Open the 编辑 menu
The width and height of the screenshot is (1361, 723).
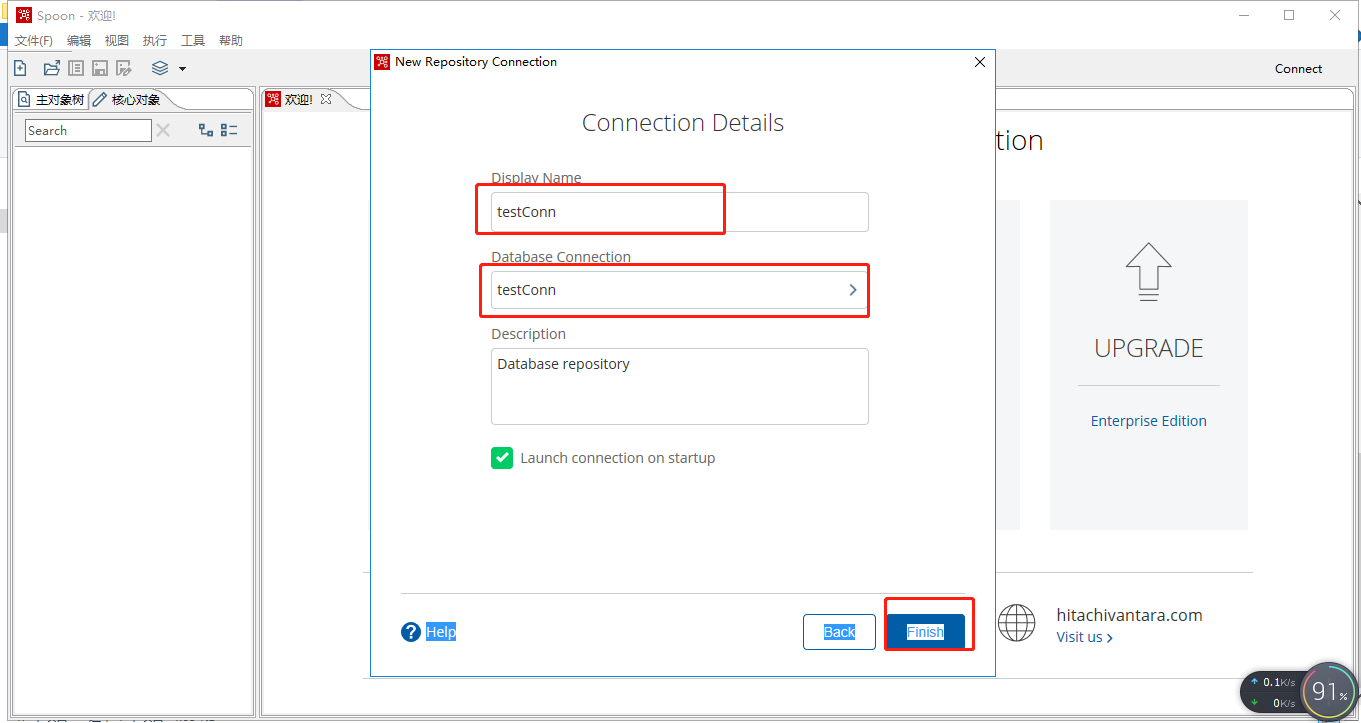[x=79, y=41]
